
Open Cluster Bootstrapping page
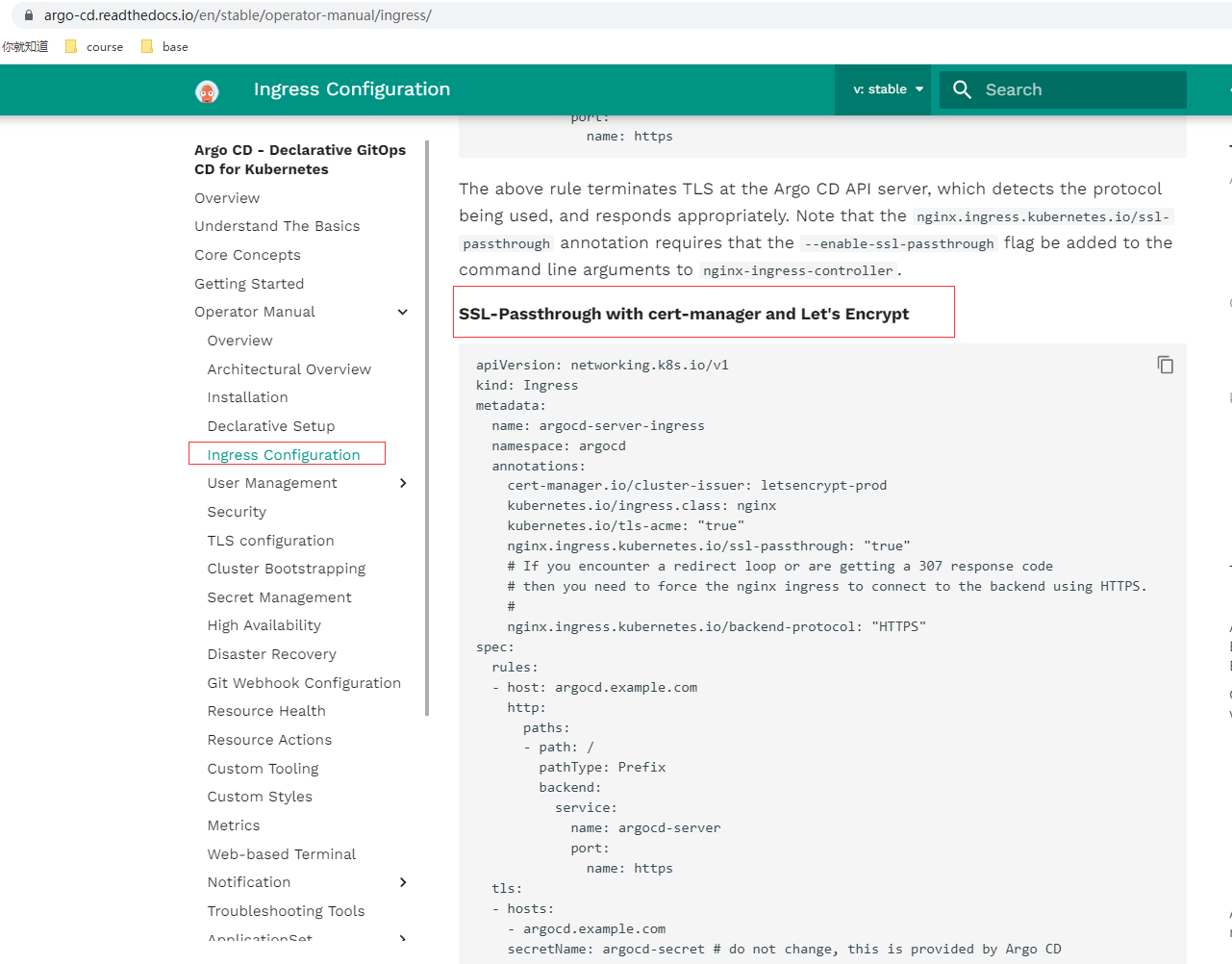(x=287, y=569)
